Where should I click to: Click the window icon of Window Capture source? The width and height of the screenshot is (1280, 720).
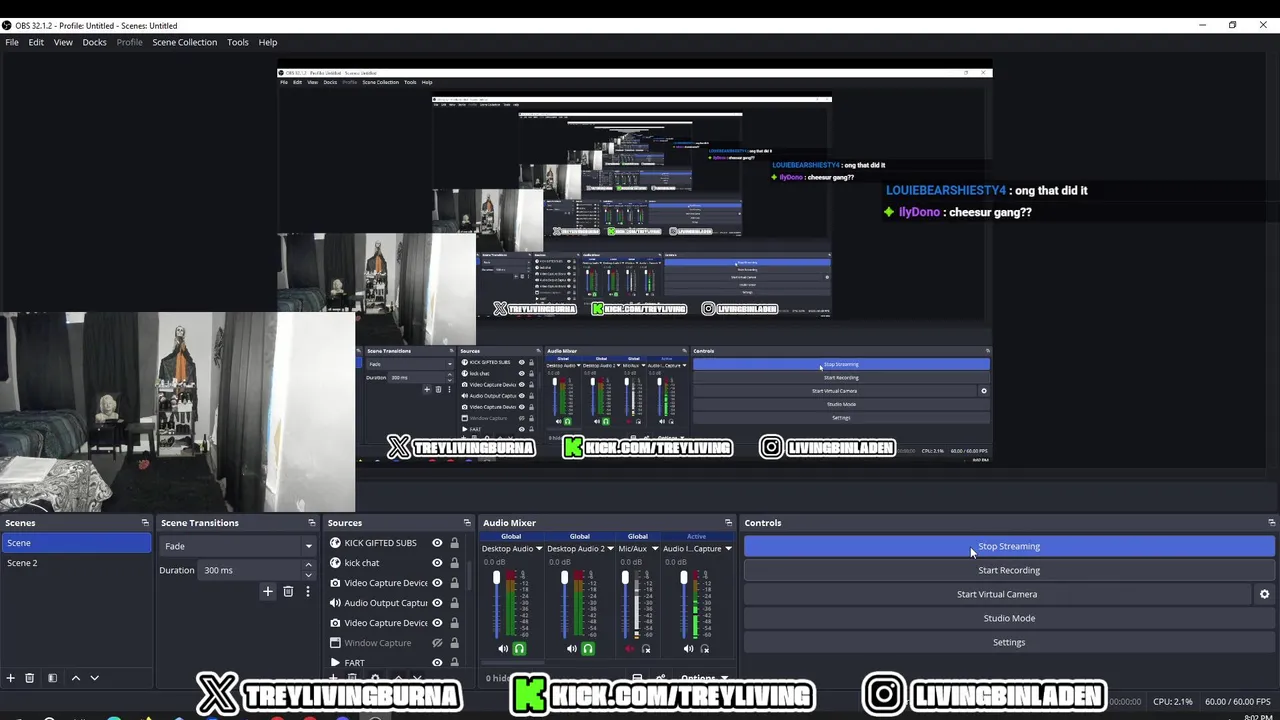335,643
